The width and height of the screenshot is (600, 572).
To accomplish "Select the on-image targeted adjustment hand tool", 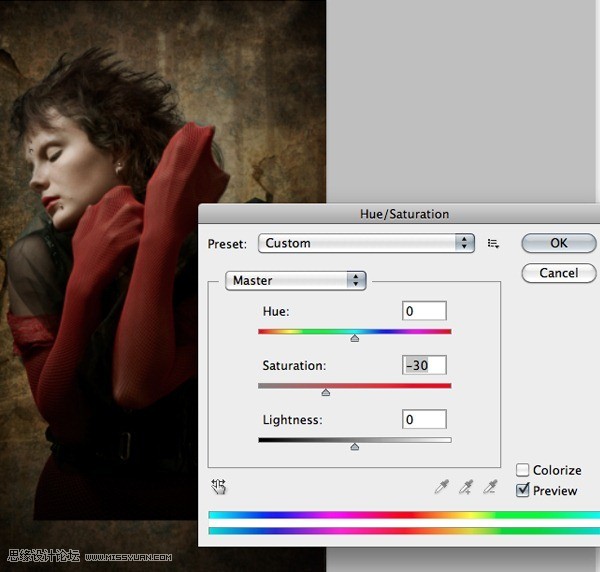I will point(219,487).
